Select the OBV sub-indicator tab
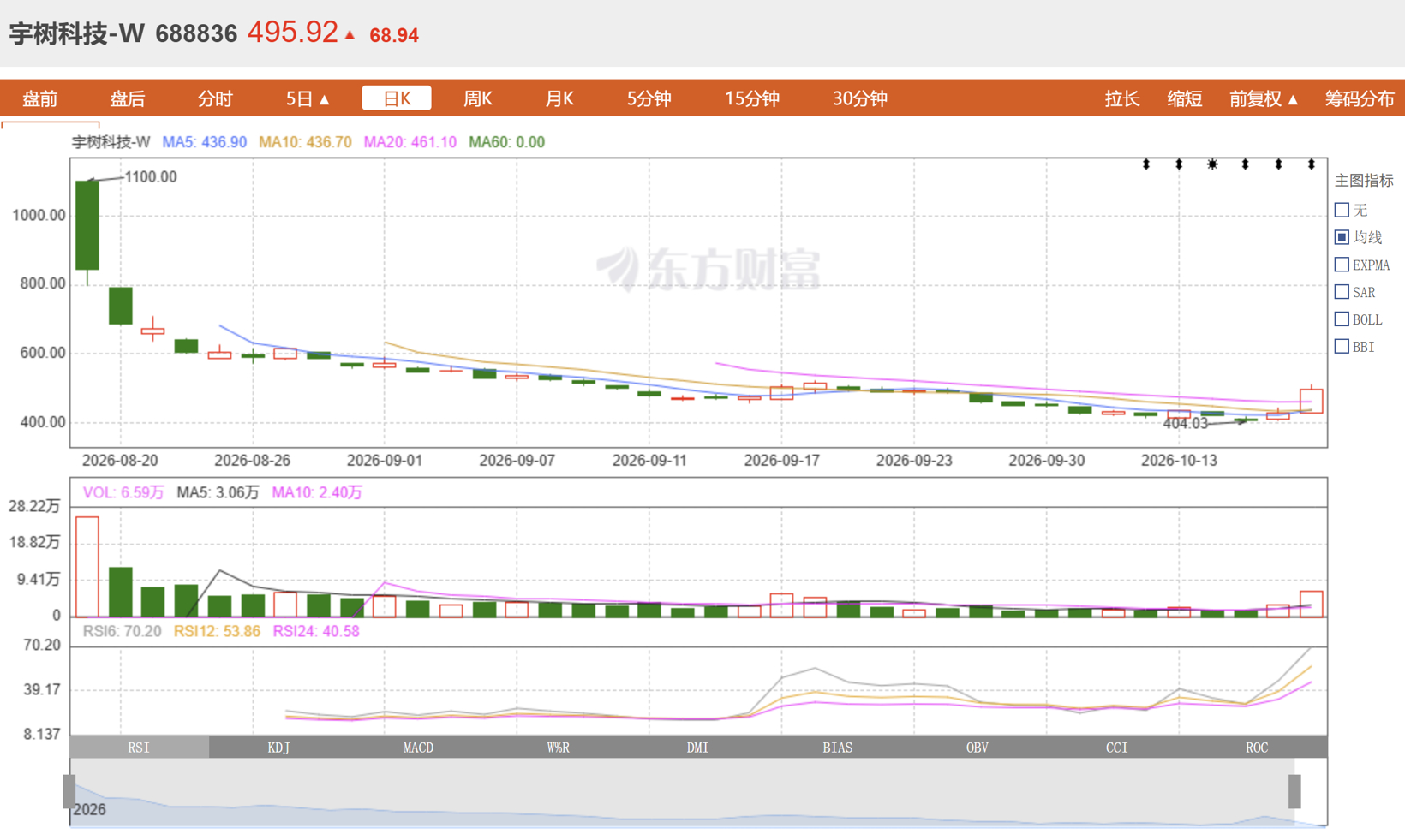This screenshot has width=1405, height=840. tap(978, 747)
